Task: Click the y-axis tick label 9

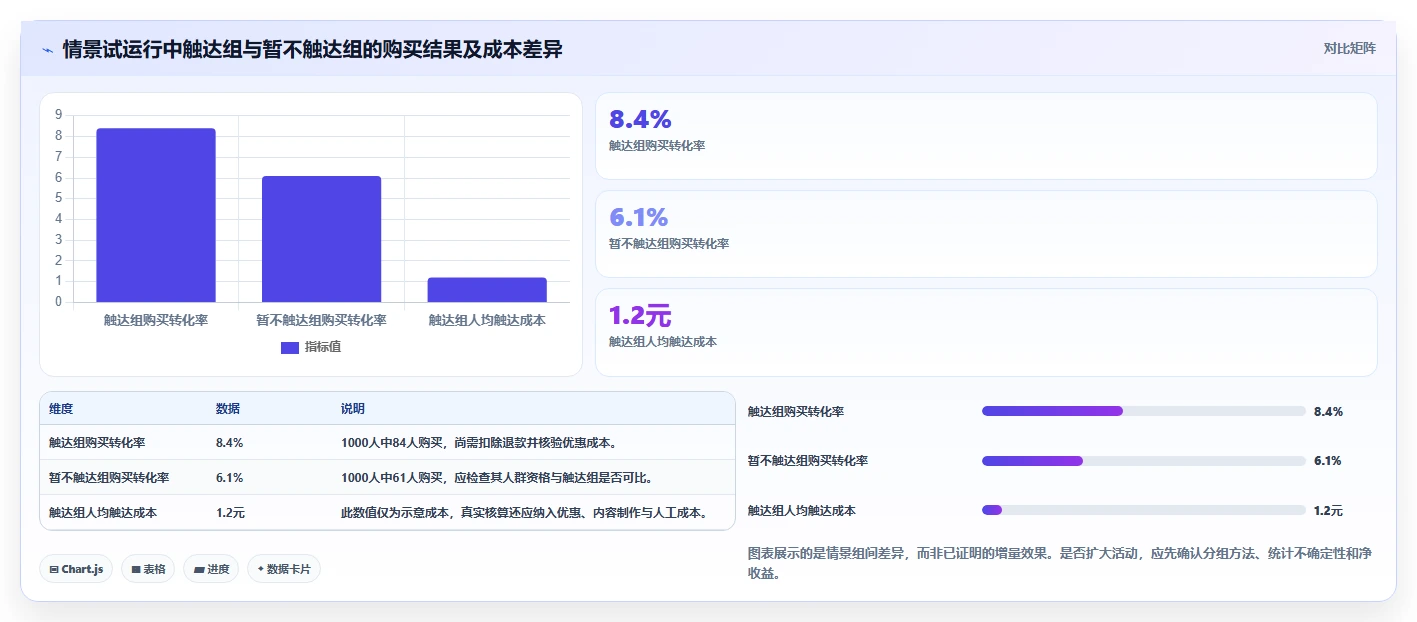Action: [59, 114]
